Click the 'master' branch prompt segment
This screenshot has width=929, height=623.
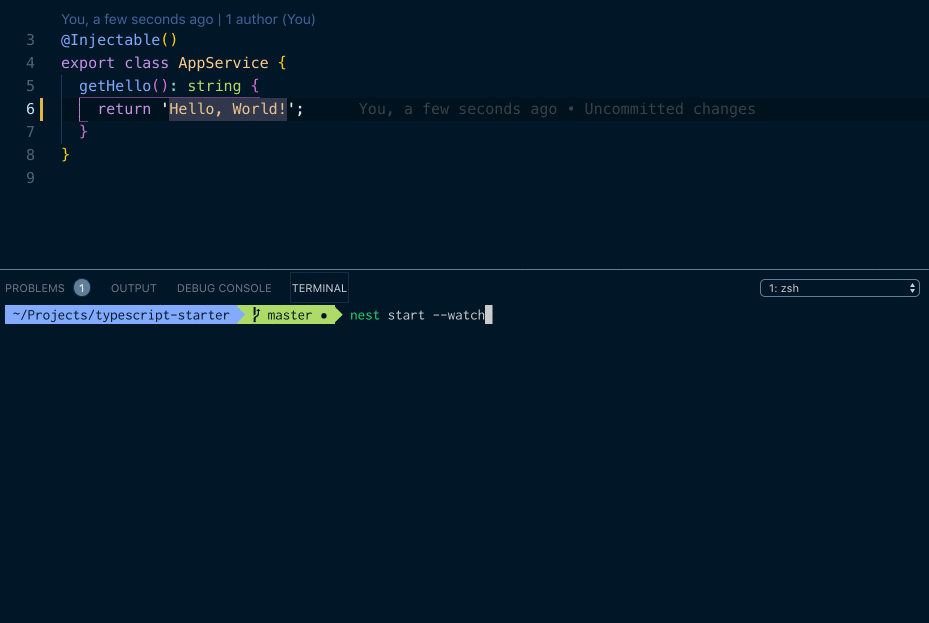point(289,315)
